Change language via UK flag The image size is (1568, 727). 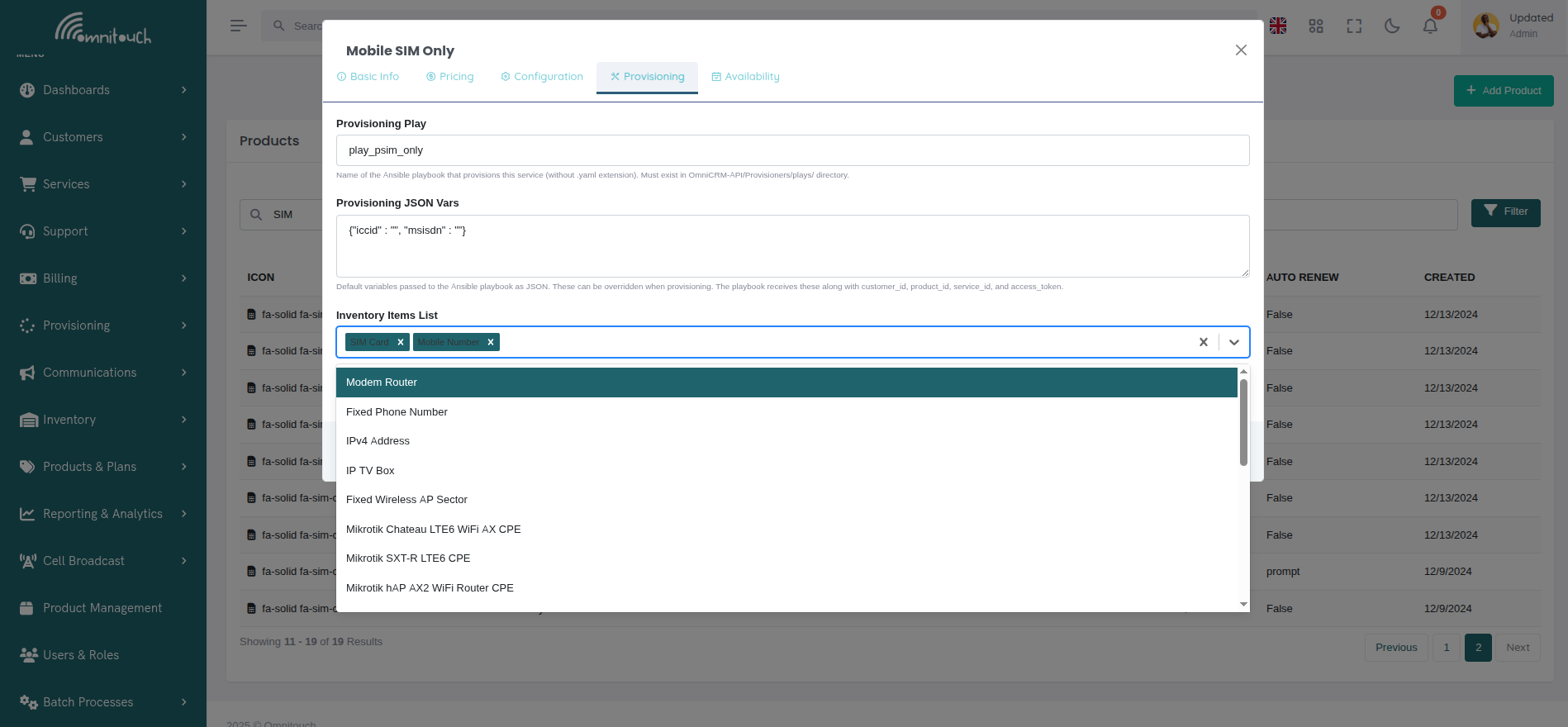click(x=1278, y=26)
